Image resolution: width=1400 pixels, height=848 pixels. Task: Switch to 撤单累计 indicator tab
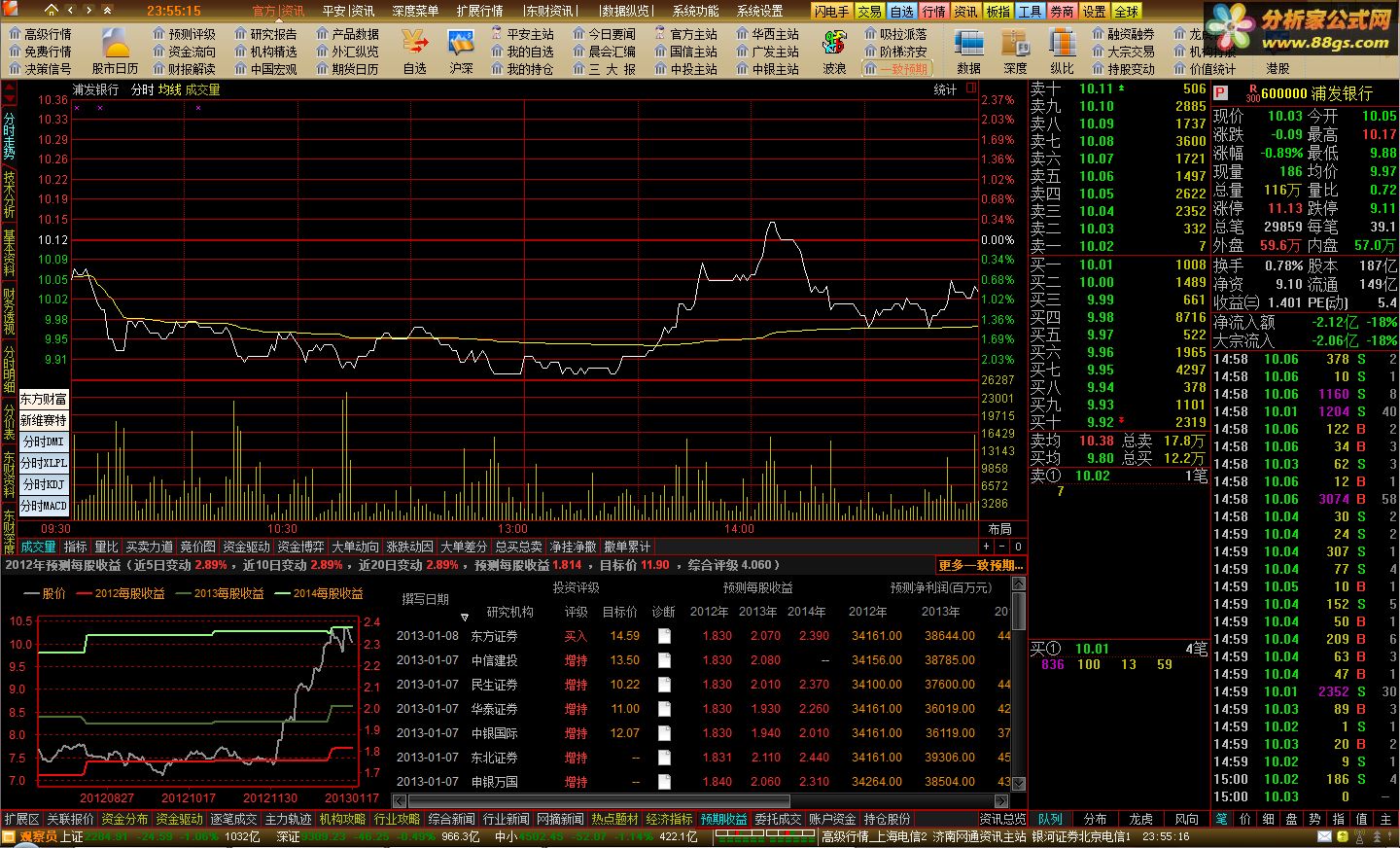click(627, 547)
